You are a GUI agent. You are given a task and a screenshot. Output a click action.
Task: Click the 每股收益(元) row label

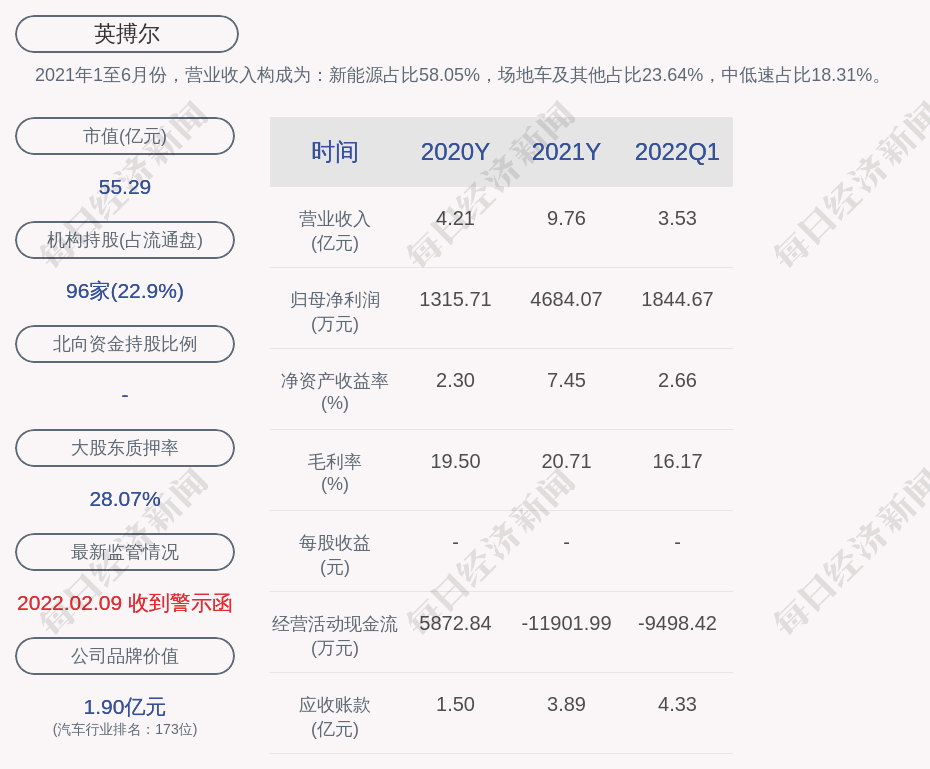click(335, 555)
